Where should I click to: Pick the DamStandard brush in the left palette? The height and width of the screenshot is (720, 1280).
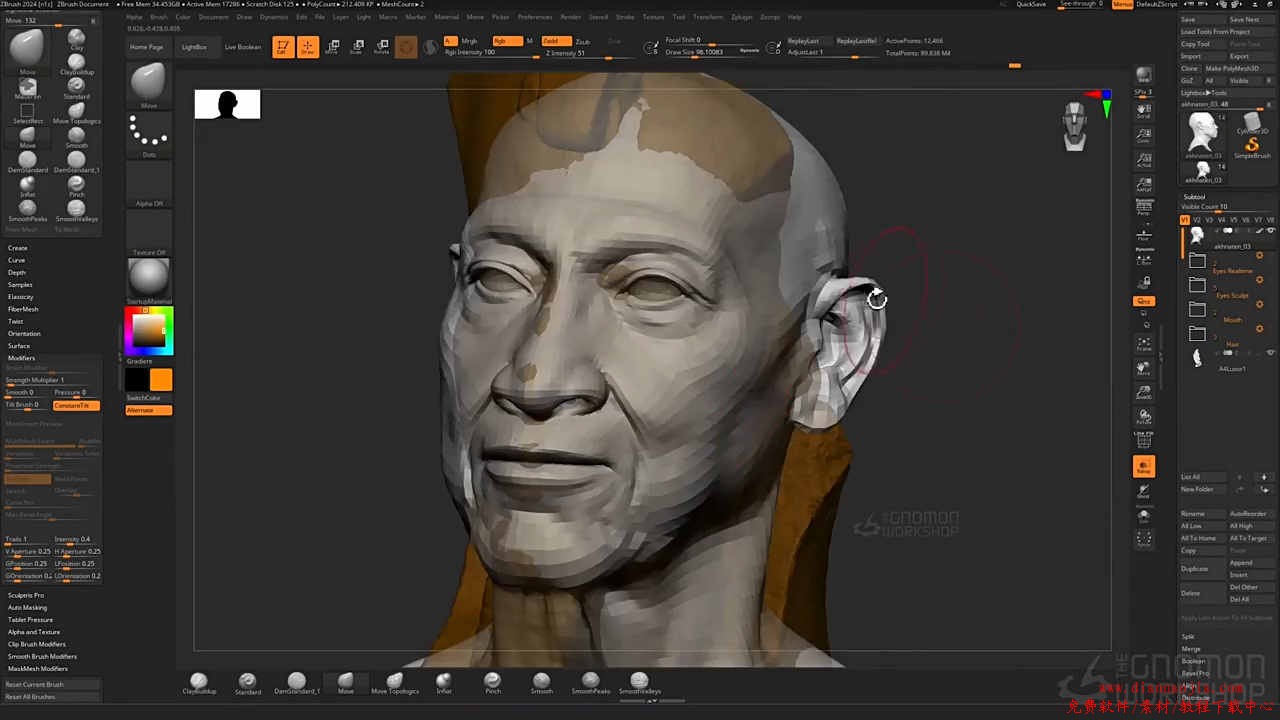click(x=27, y=160)
